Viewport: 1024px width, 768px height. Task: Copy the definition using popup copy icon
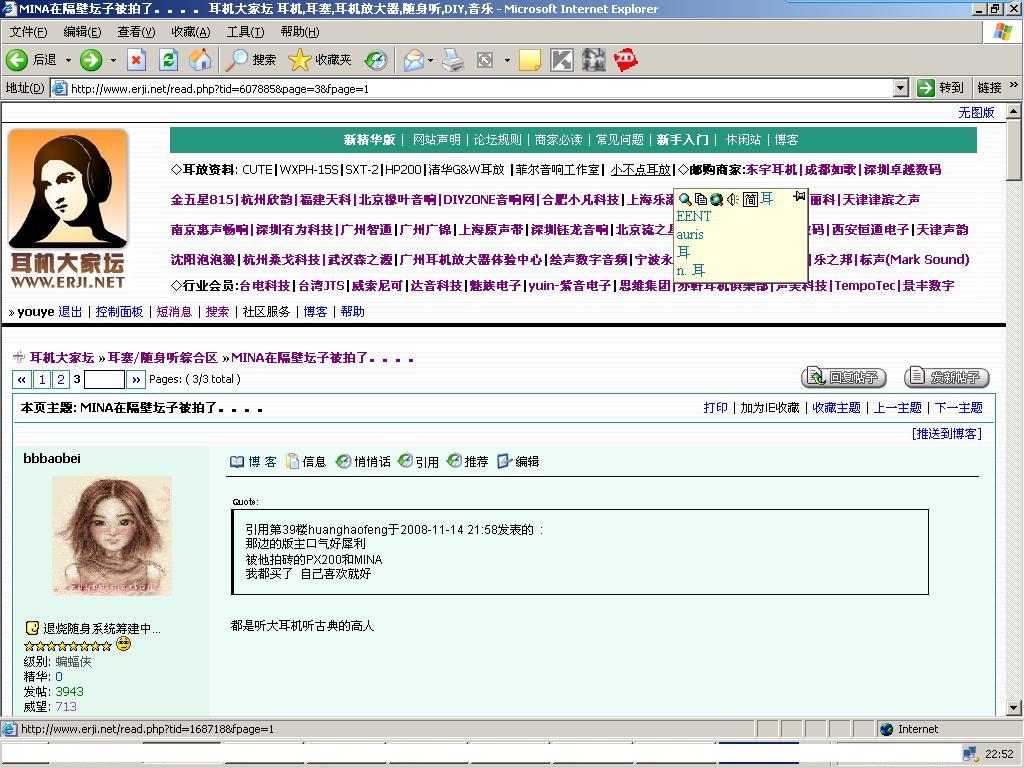(701, 199)
